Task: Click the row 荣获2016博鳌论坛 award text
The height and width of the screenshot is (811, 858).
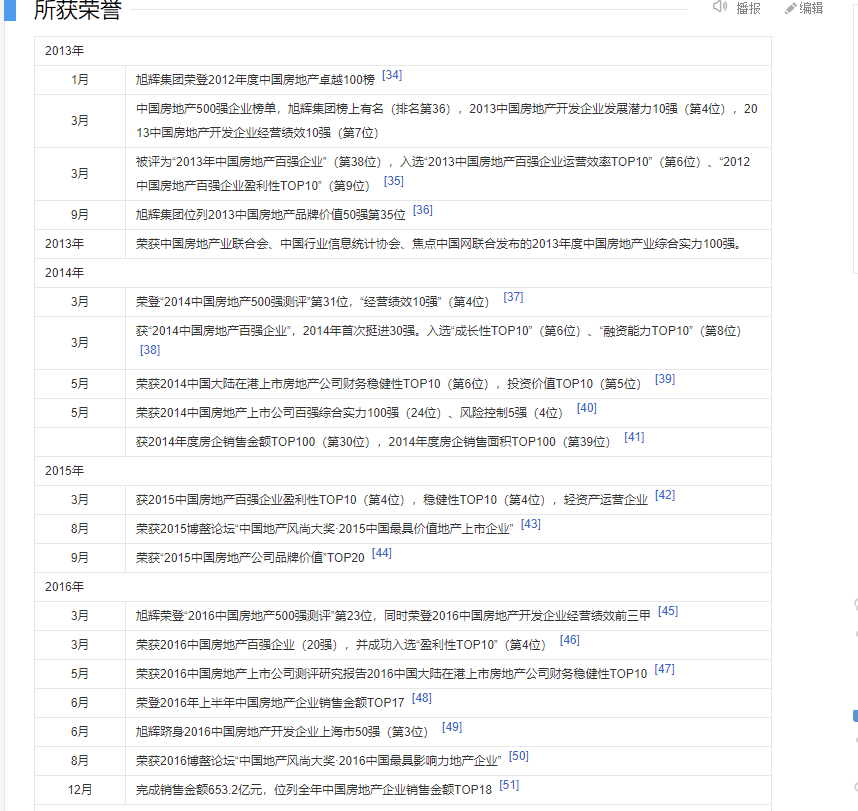Action: point(403,761)
